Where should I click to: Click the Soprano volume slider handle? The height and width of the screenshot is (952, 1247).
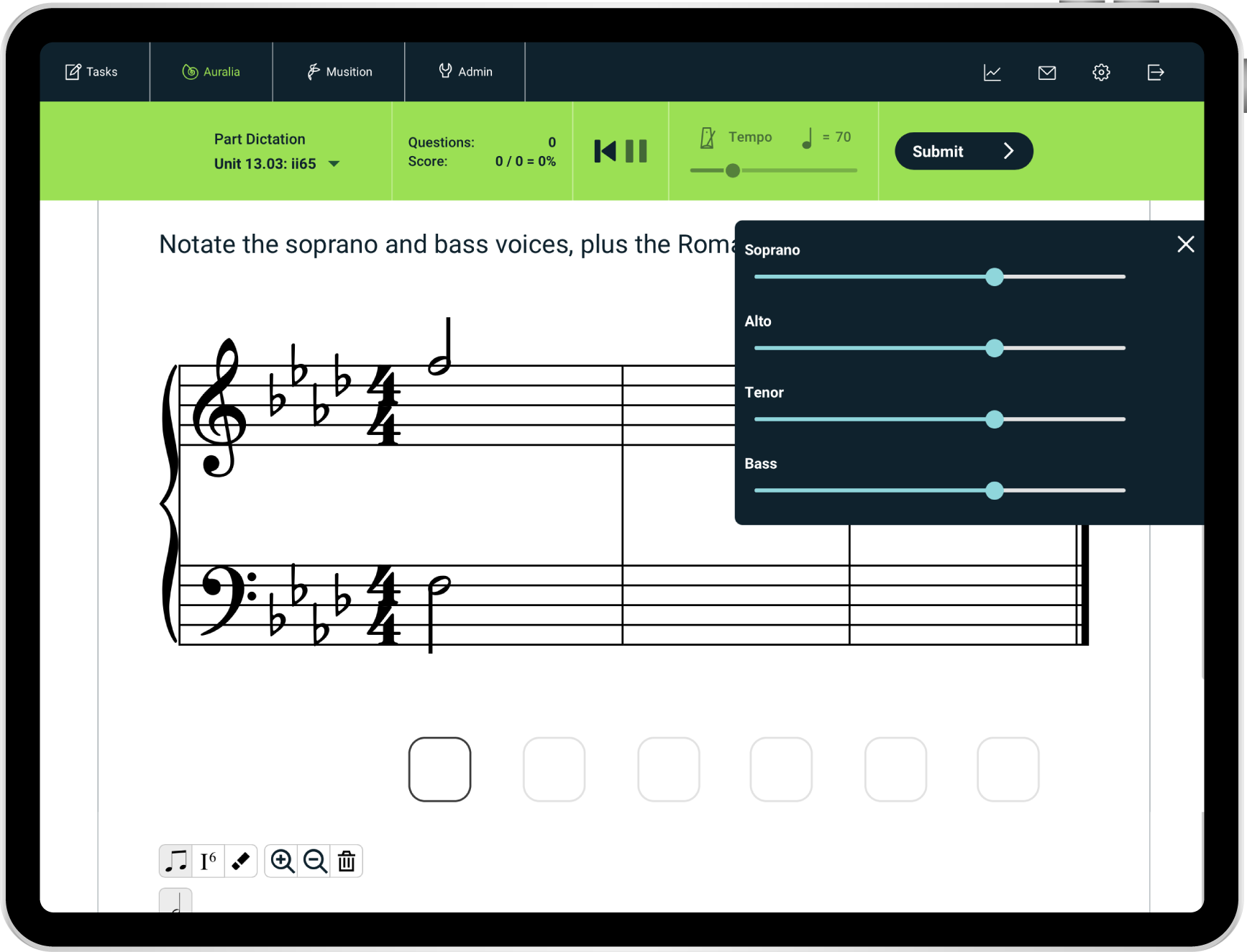tap(994, 277)
